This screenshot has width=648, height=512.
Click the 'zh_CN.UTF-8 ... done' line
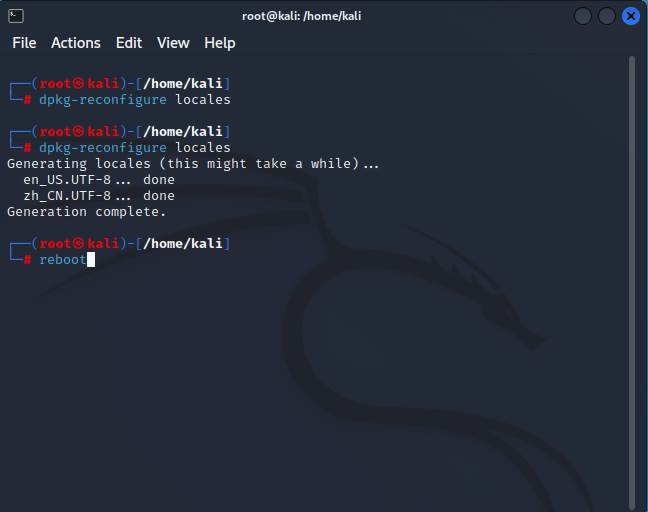tap(99, 195)
